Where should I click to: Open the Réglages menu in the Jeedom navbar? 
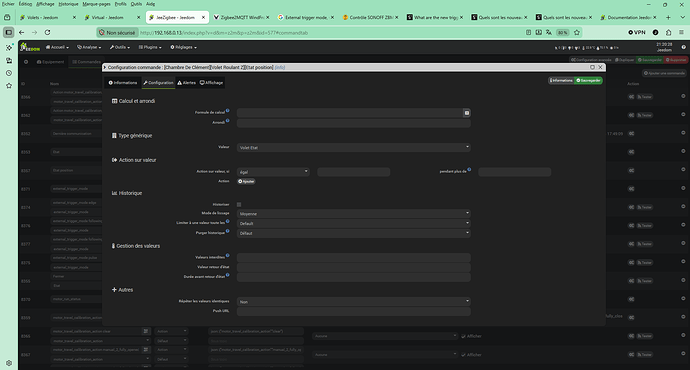[x=184, y=47]
